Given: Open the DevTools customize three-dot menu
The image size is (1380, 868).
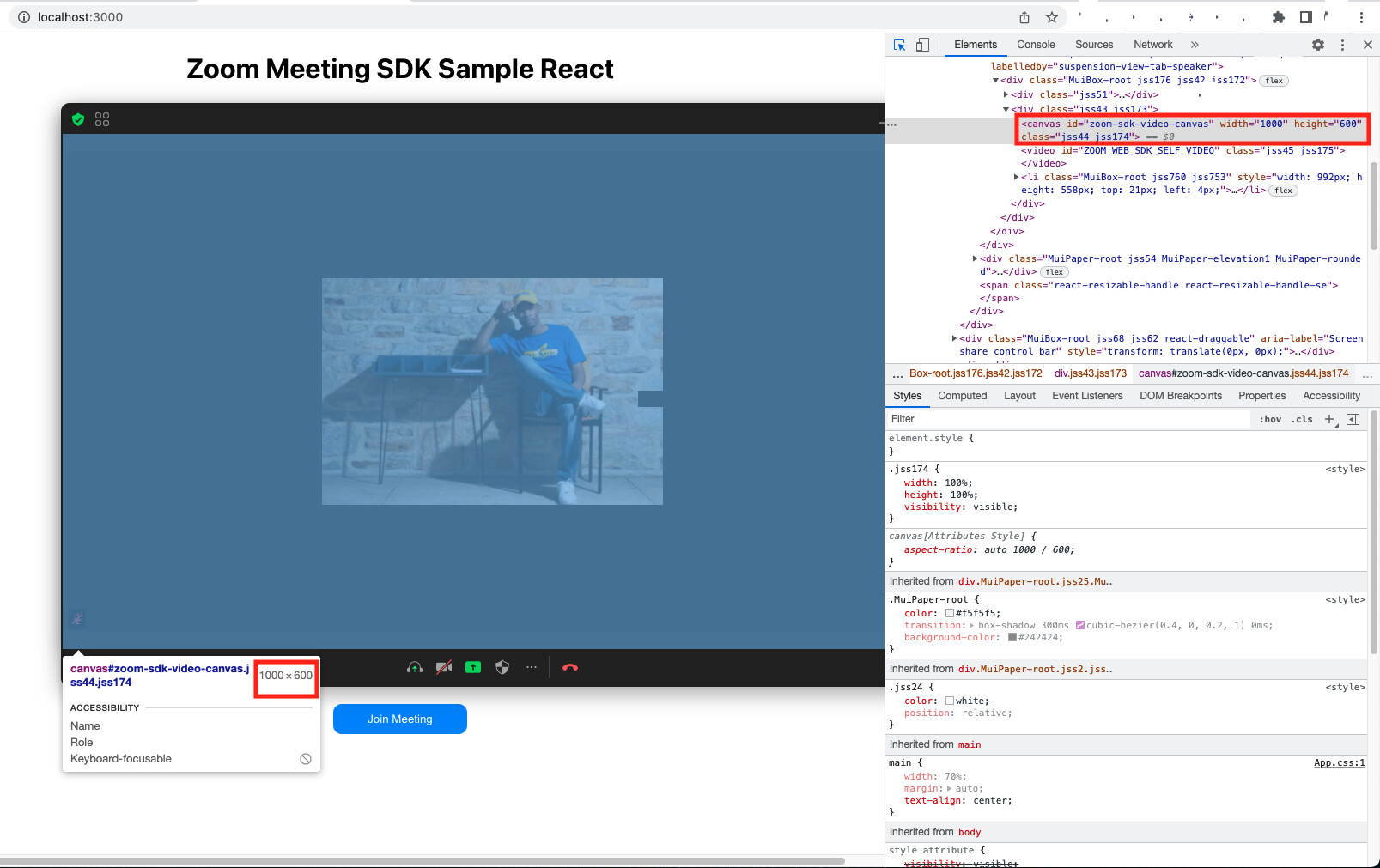Looking at the screenshot, I should click(x=1342, y=45).
